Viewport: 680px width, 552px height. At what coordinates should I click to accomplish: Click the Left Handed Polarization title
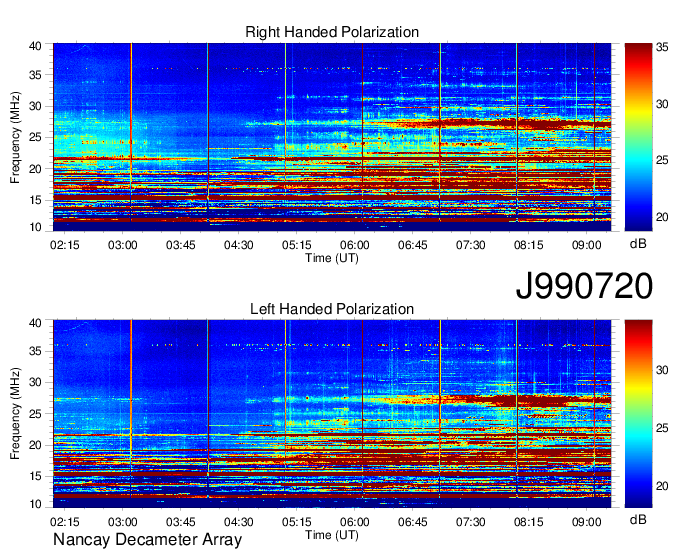pyautogui.click(x=332, y=309)
